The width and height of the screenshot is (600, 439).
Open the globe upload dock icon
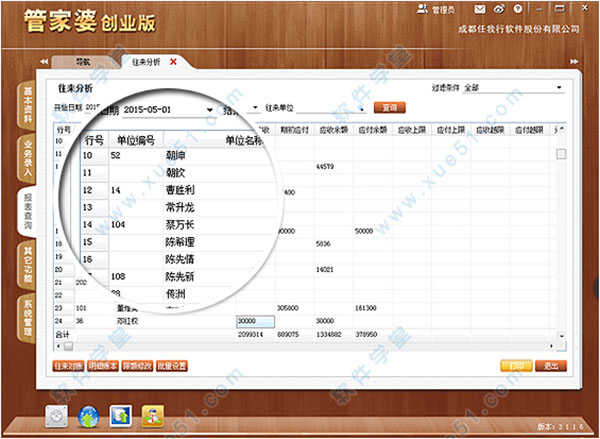(x=89, y=416)
